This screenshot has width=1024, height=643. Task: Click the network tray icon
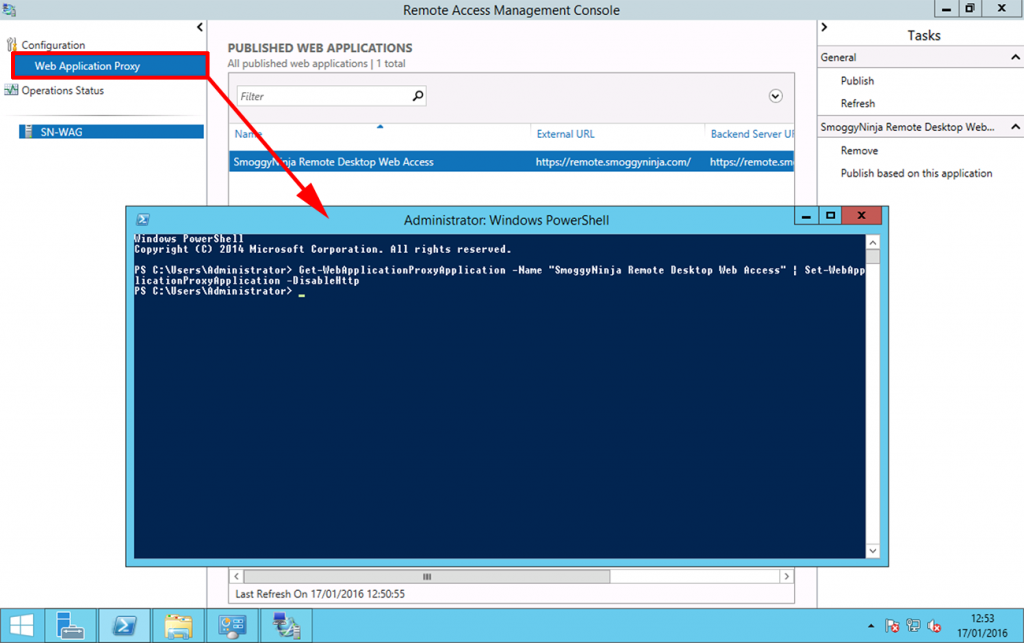coord(914,627)
